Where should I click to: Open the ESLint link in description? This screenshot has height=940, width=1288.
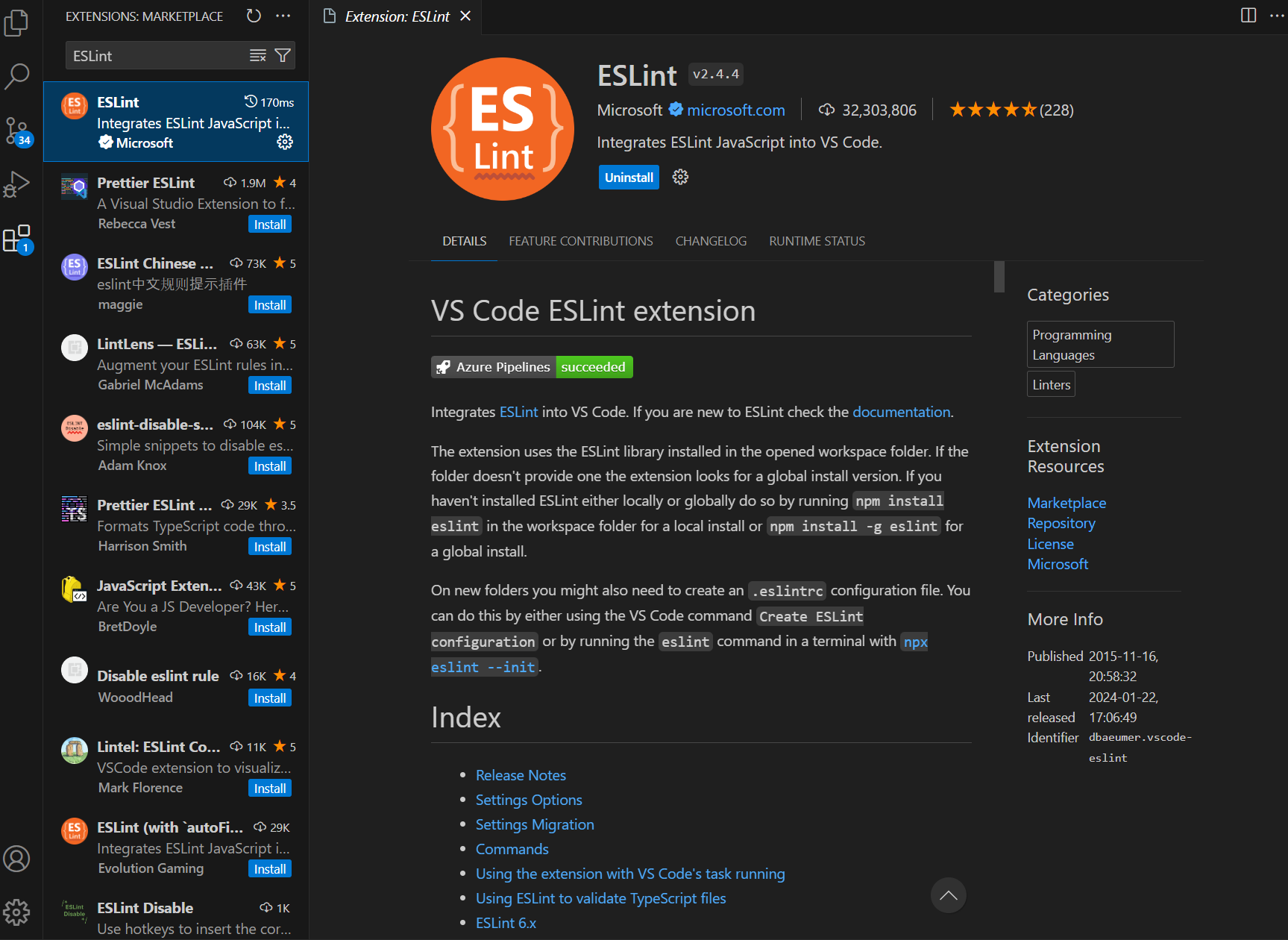[518, 412]
